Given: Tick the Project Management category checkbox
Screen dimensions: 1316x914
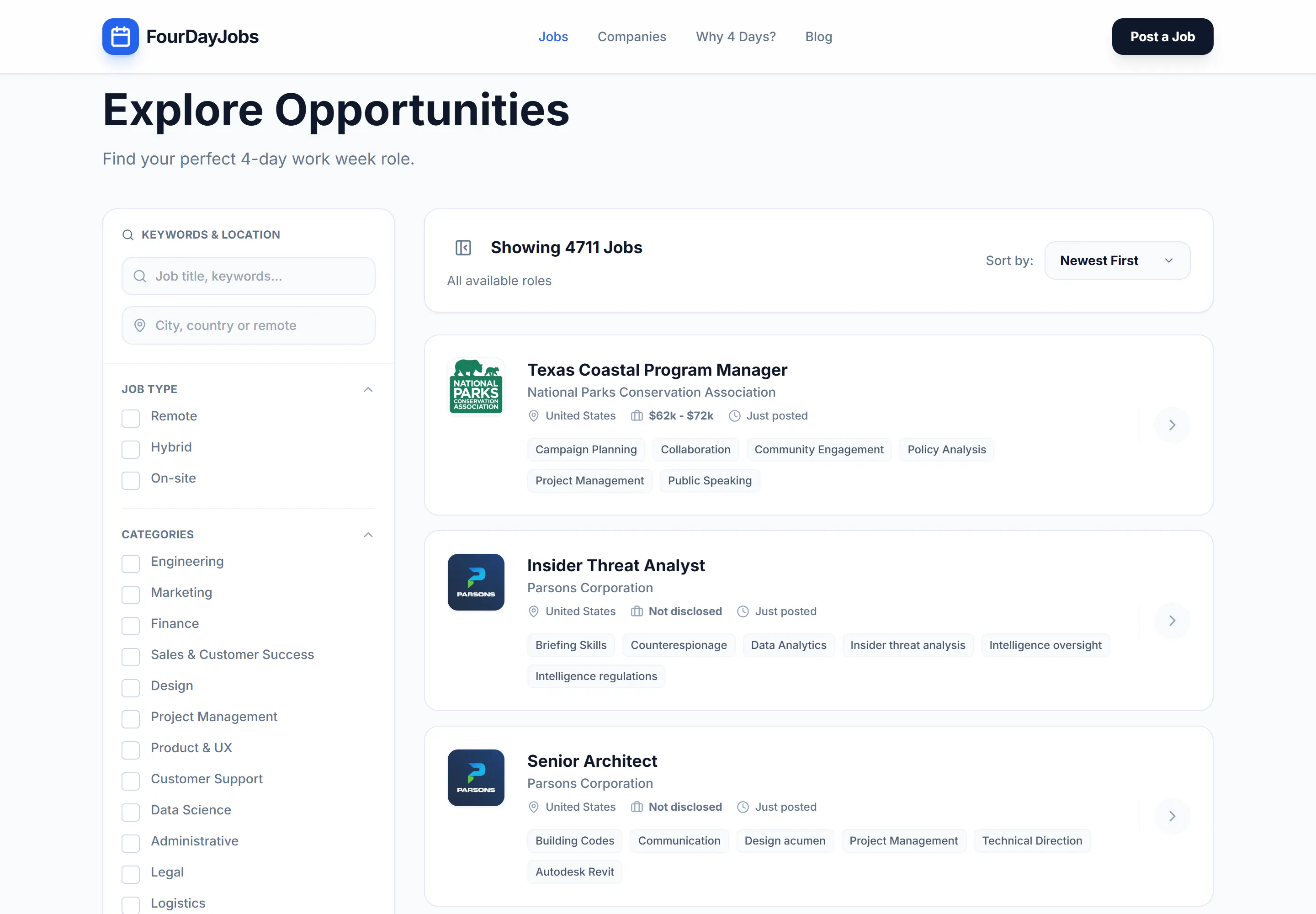Looking at the screenshot, I should (x=131, y=719).
